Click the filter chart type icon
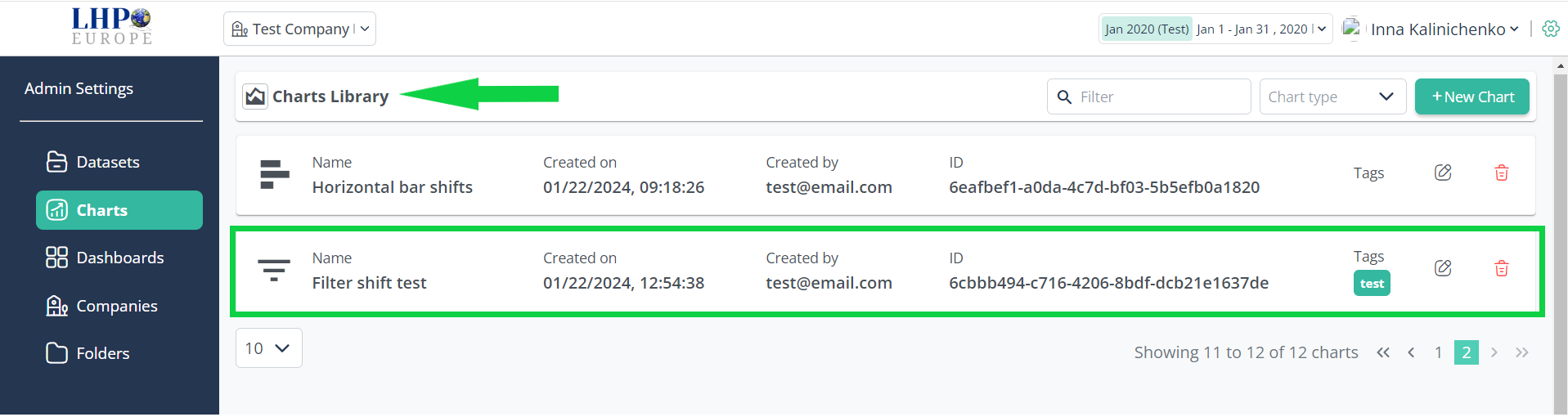Image resolution: width=1568 pixels, height=417 pixels. 274,270
